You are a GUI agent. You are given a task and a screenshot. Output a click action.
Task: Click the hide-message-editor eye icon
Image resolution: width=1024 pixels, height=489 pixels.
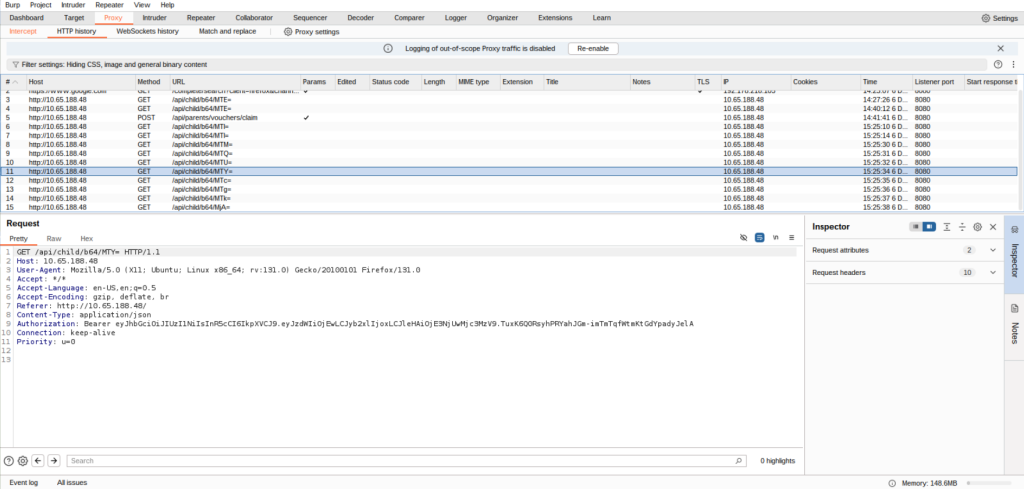[743, 238]
